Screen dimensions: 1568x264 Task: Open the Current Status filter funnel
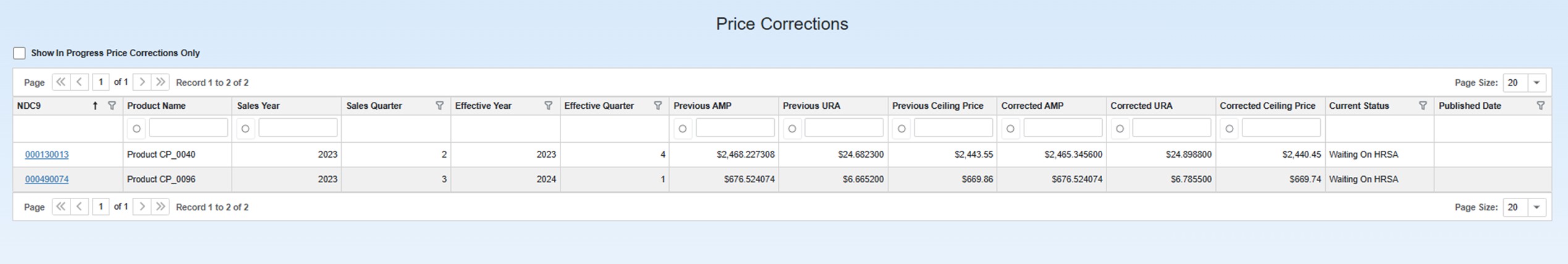pos(1423,106)
